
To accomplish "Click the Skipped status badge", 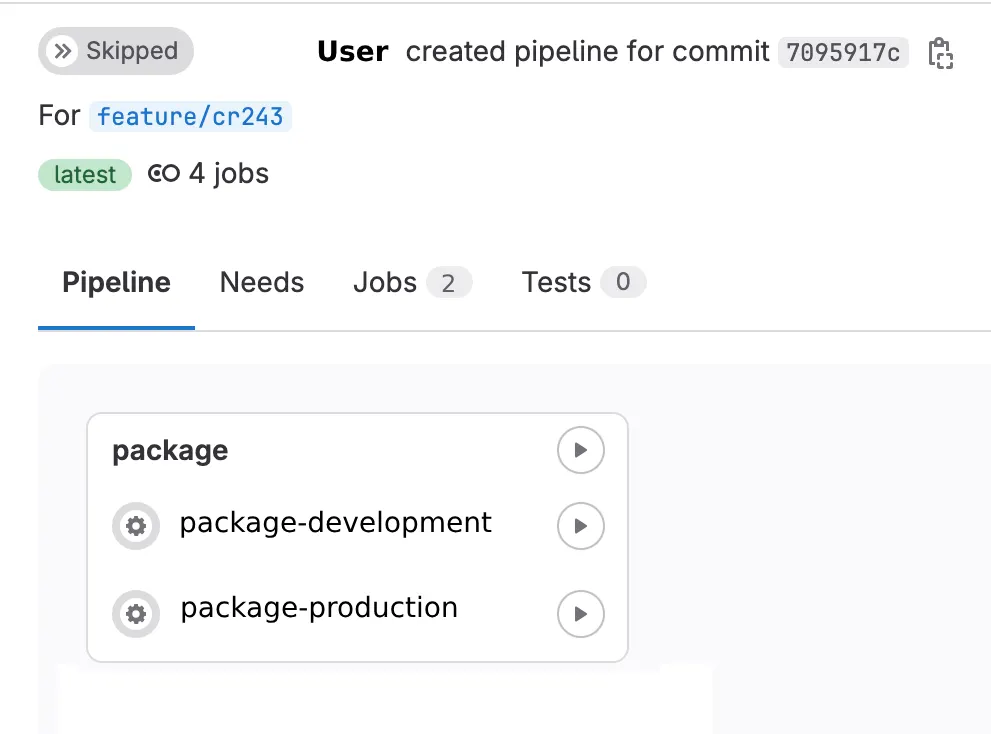I will tap(115, 50).
